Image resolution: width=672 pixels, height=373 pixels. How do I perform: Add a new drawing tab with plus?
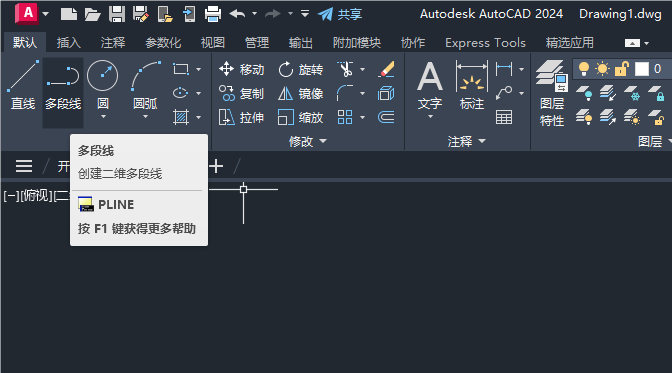[x=216, y=166]
